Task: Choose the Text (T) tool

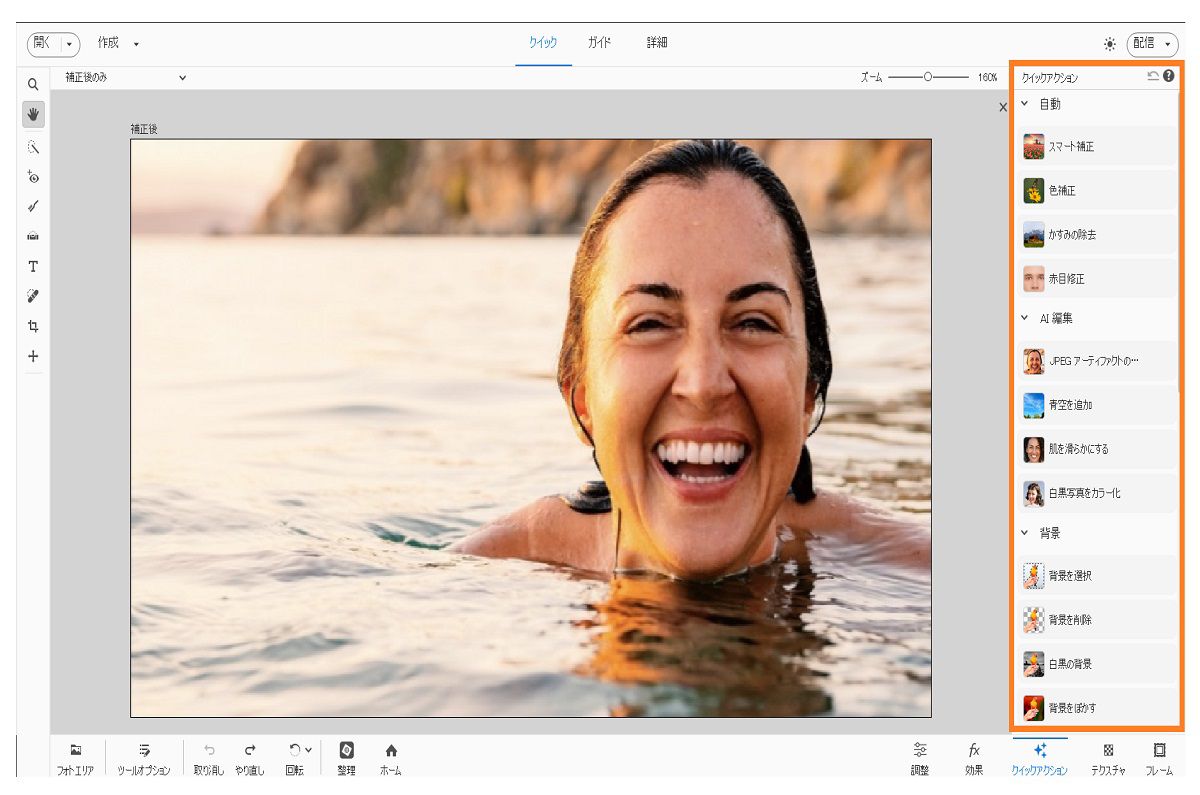Action: [33, 266]
